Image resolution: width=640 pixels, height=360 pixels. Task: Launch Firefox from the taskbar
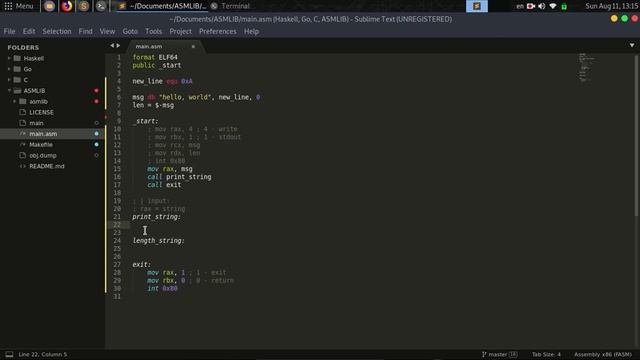(67, 6)
